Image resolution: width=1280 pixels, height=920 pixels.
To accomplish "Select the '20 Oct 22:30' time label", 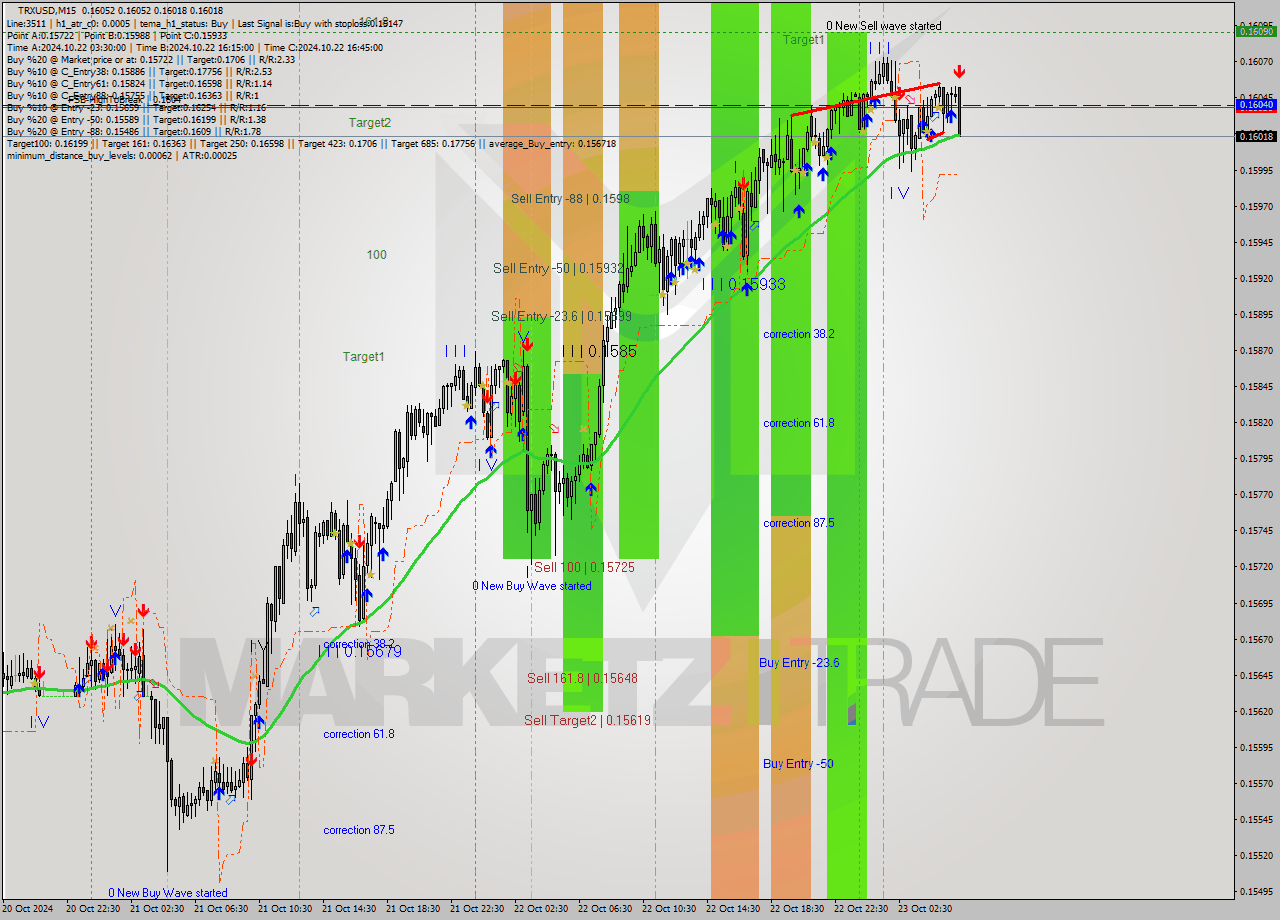I will coord(94,909).
